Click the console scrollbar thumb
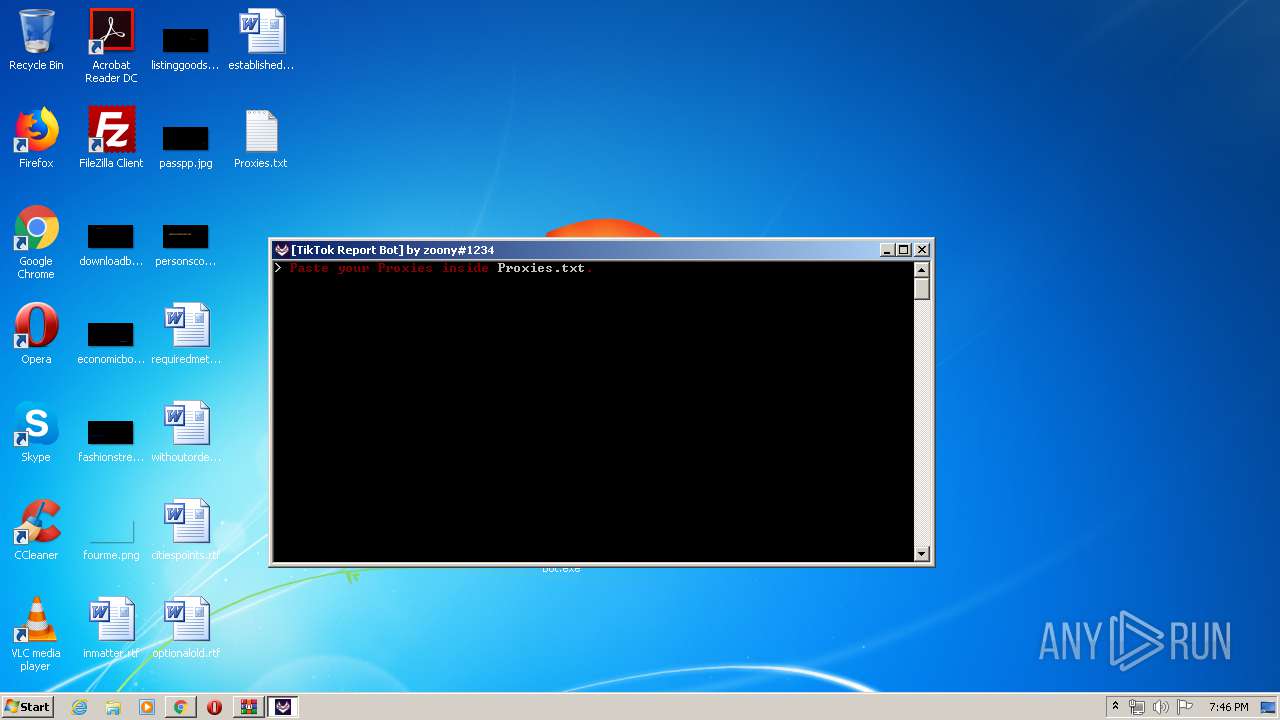1280x720 pixels. coord(922,288)
